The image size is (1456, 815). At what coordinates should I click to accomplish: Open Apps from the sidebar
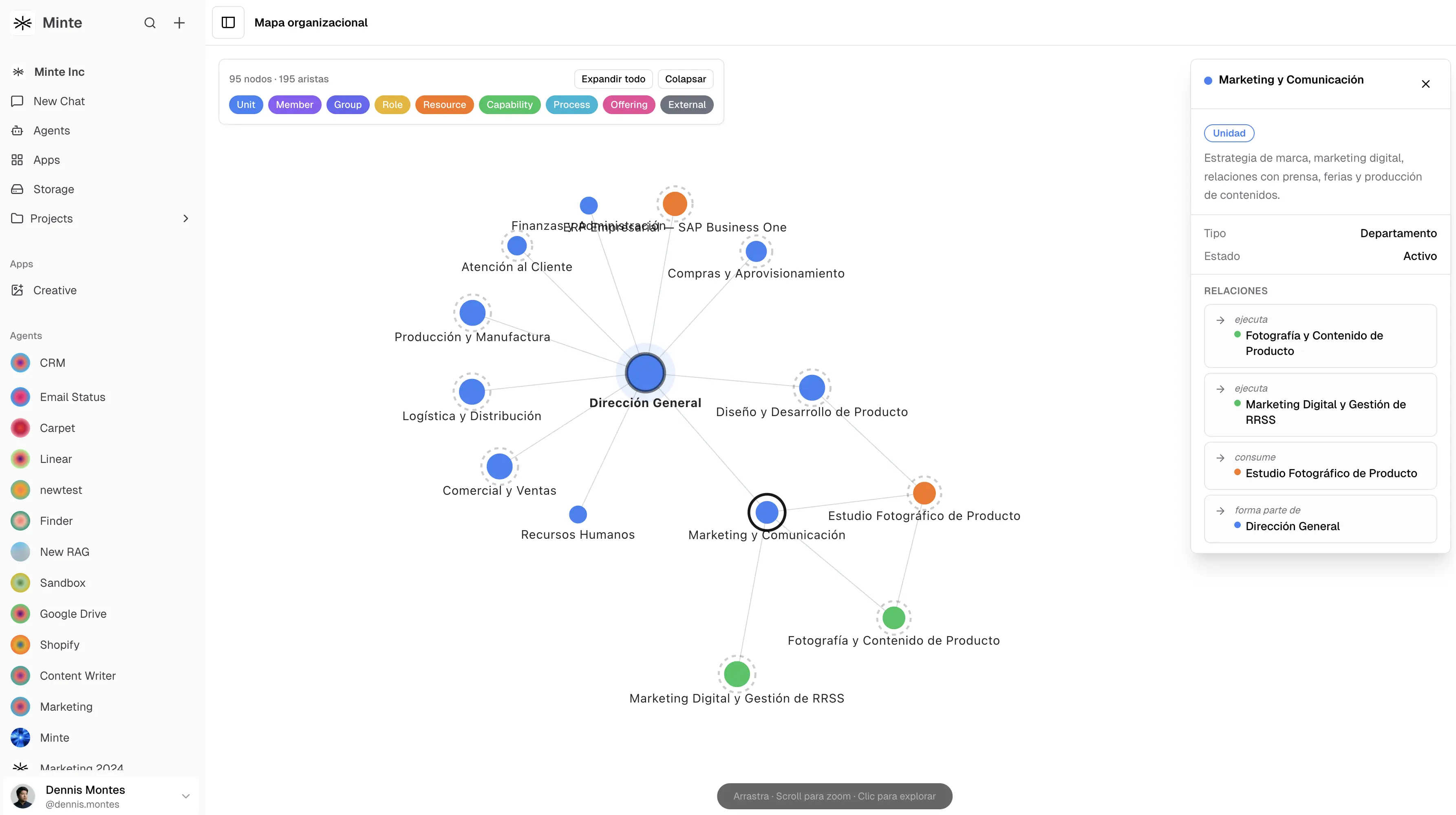pos(46,160)
